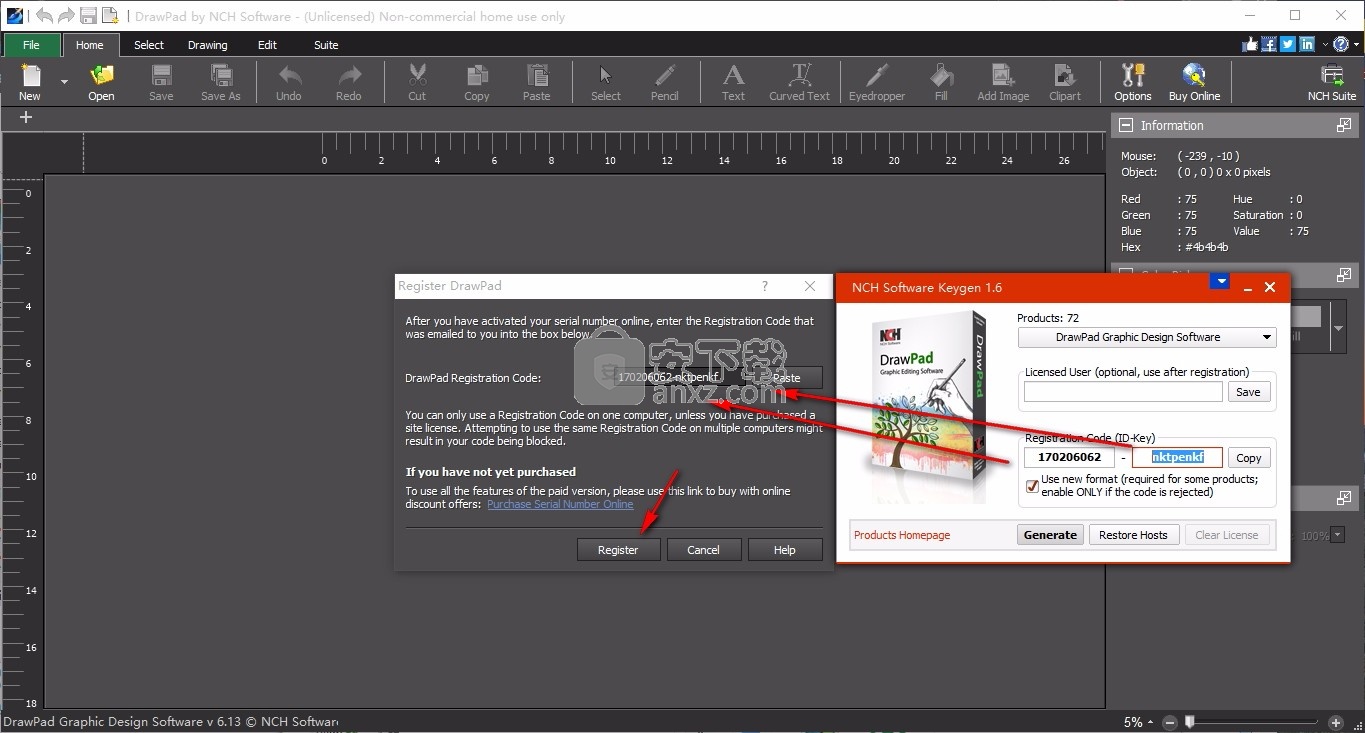Toggle the 'Use new format' checkbox
Viewport: 1365px width, 733px height.
pos(1032,486)
